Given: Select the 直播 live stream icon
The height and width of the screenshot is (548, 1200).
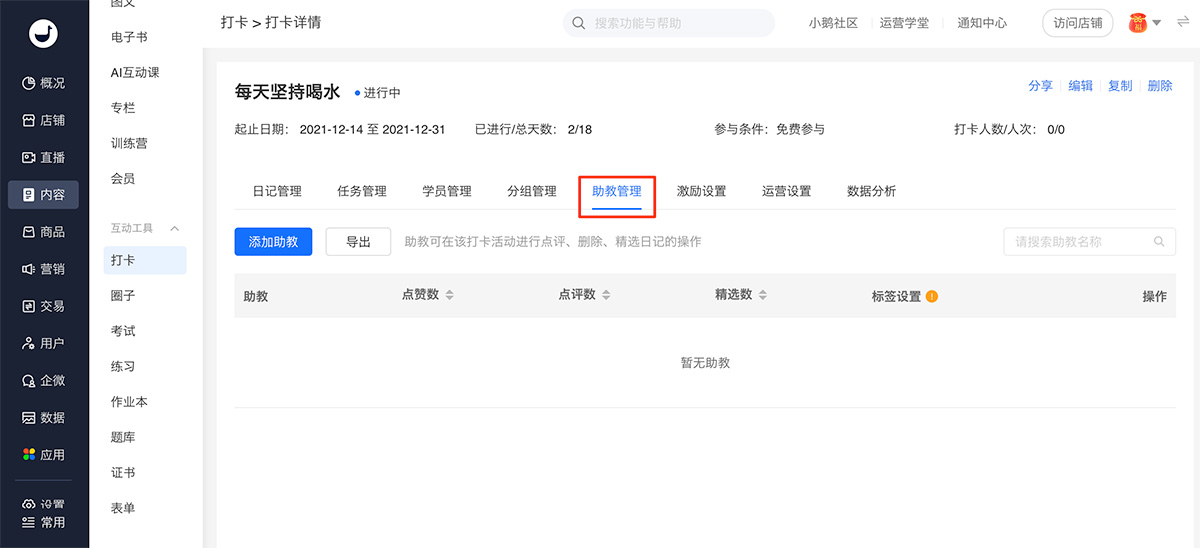Looking at the screenshot, I should (x=29, y=157).
